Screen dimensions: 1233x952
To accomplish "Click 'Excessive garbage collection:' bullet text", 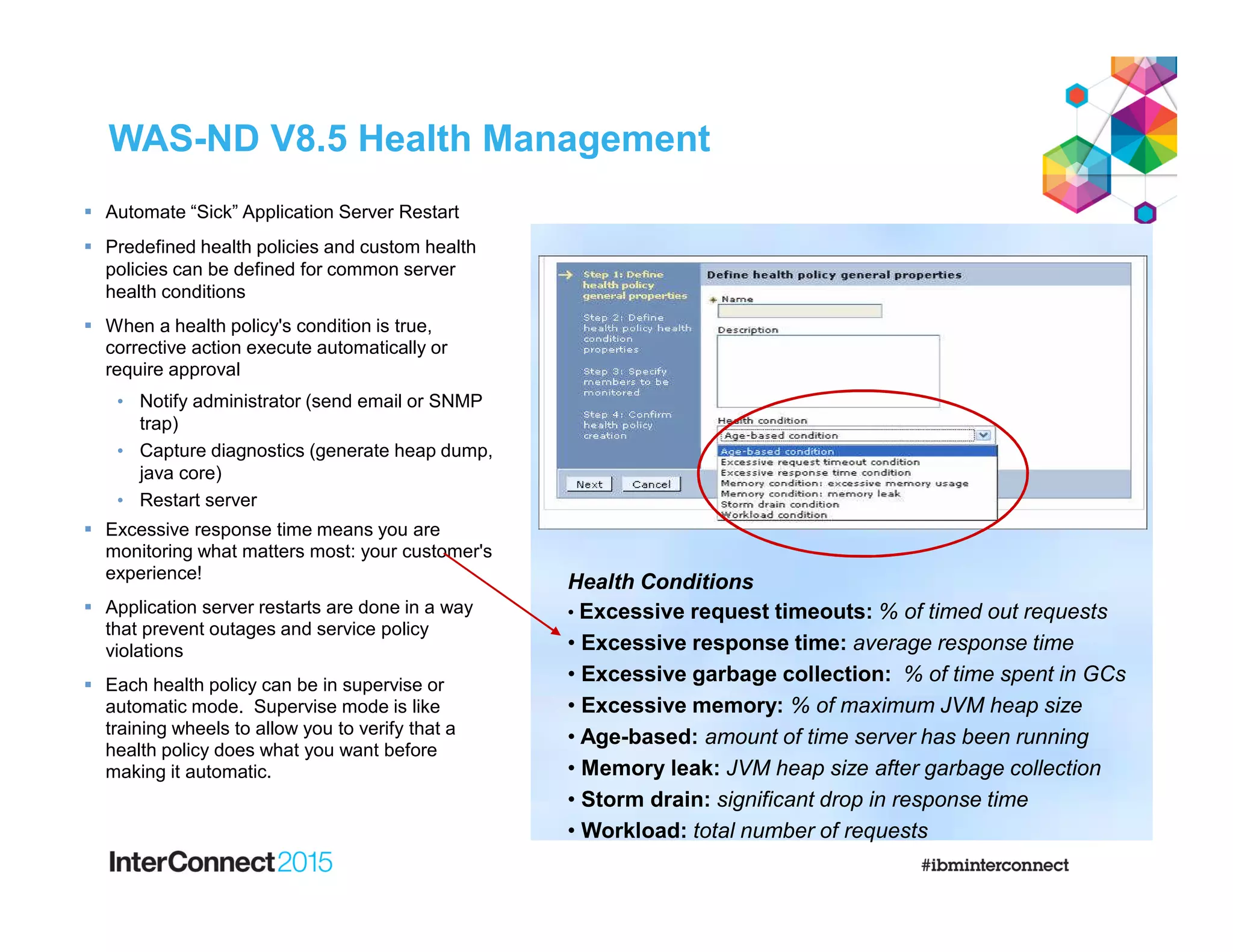I will coord(736,674).
